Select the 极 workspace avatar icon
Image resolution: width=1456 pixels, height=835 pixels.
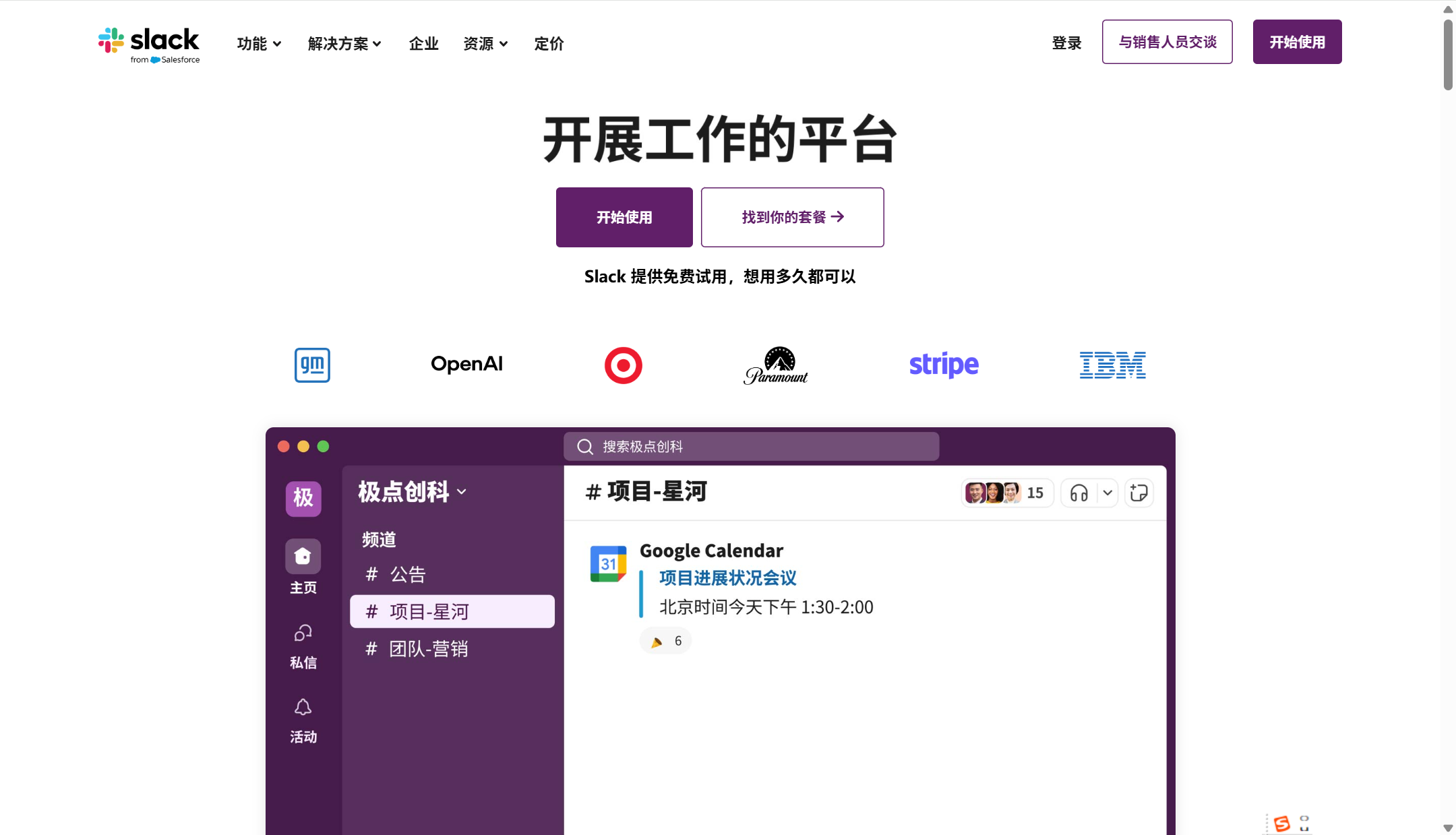click(x=303, y=498)
